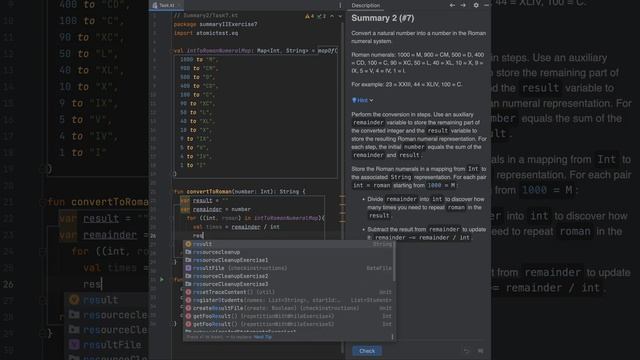Choose 'resourceCleanupExercise3' suggestion
This screenshot has height=360, width=640.
(x=289, y=284)
